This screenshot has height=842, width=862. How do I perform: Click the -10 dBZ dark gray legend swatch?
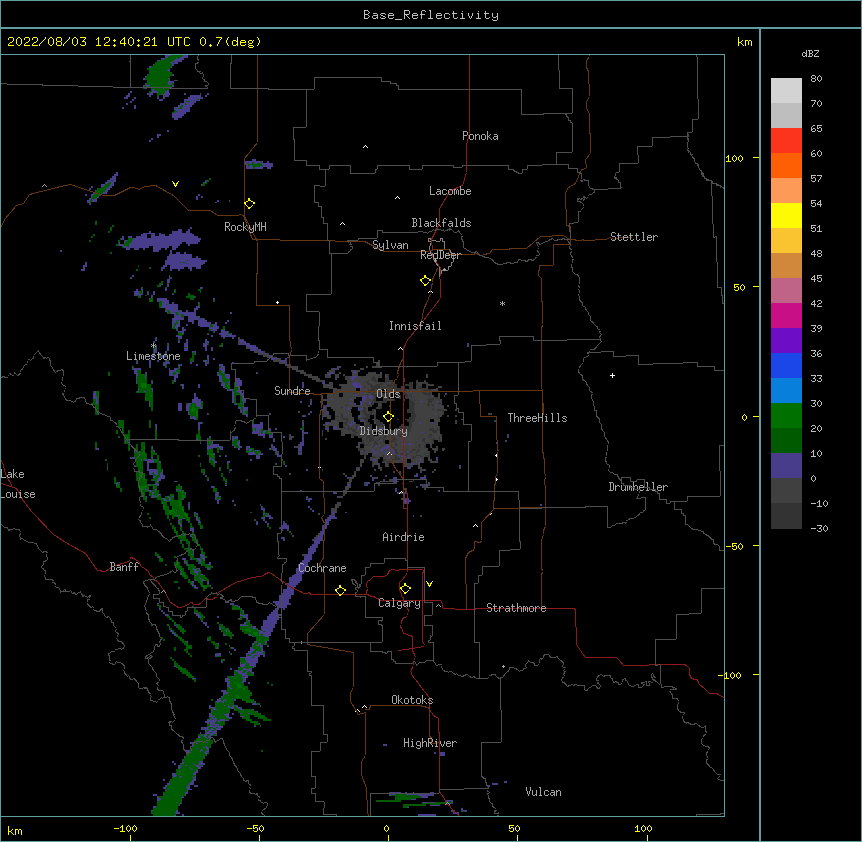(786, 516)
